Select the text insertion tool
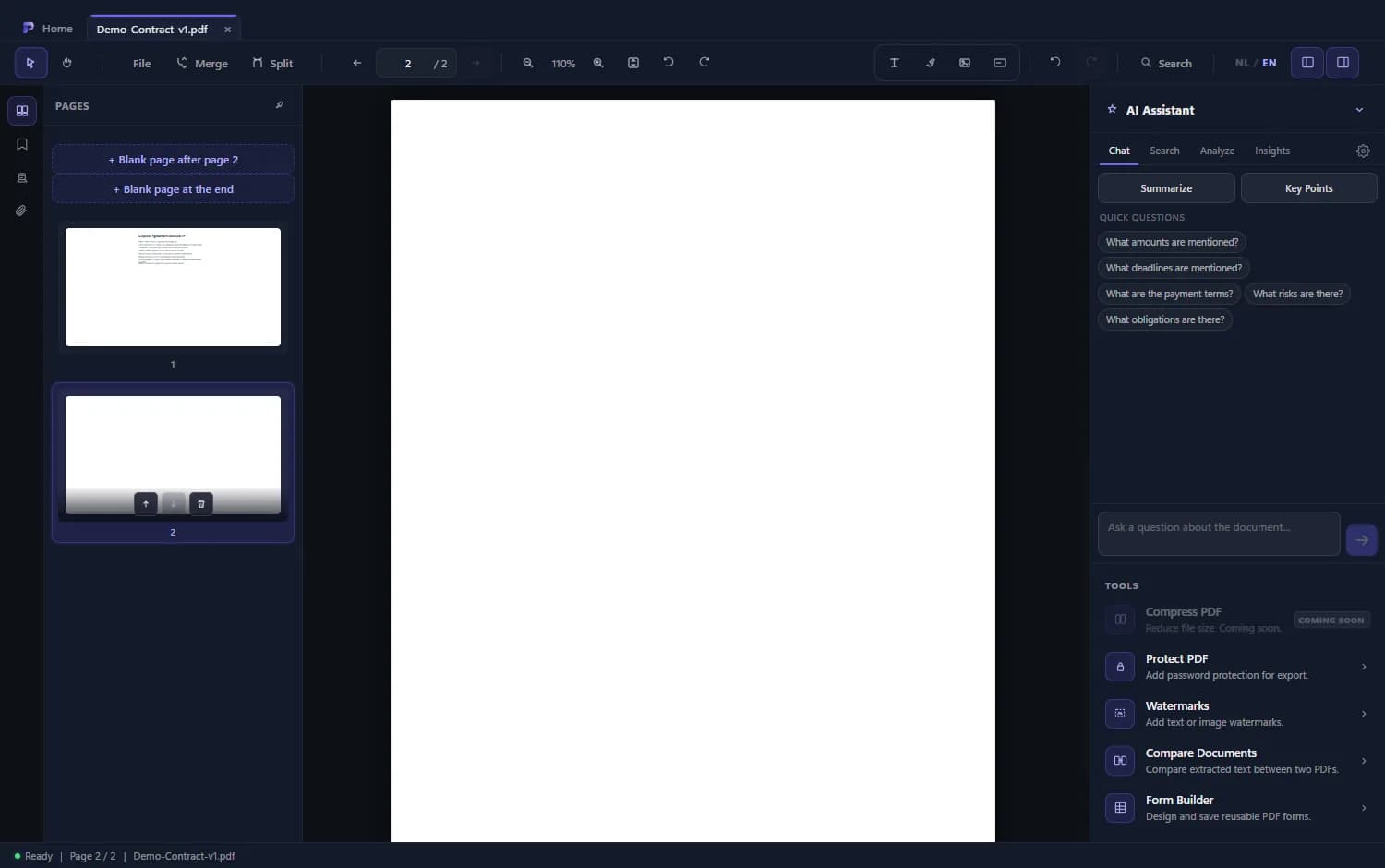Viewport: 1385px width, 868px height. [894, 63]
